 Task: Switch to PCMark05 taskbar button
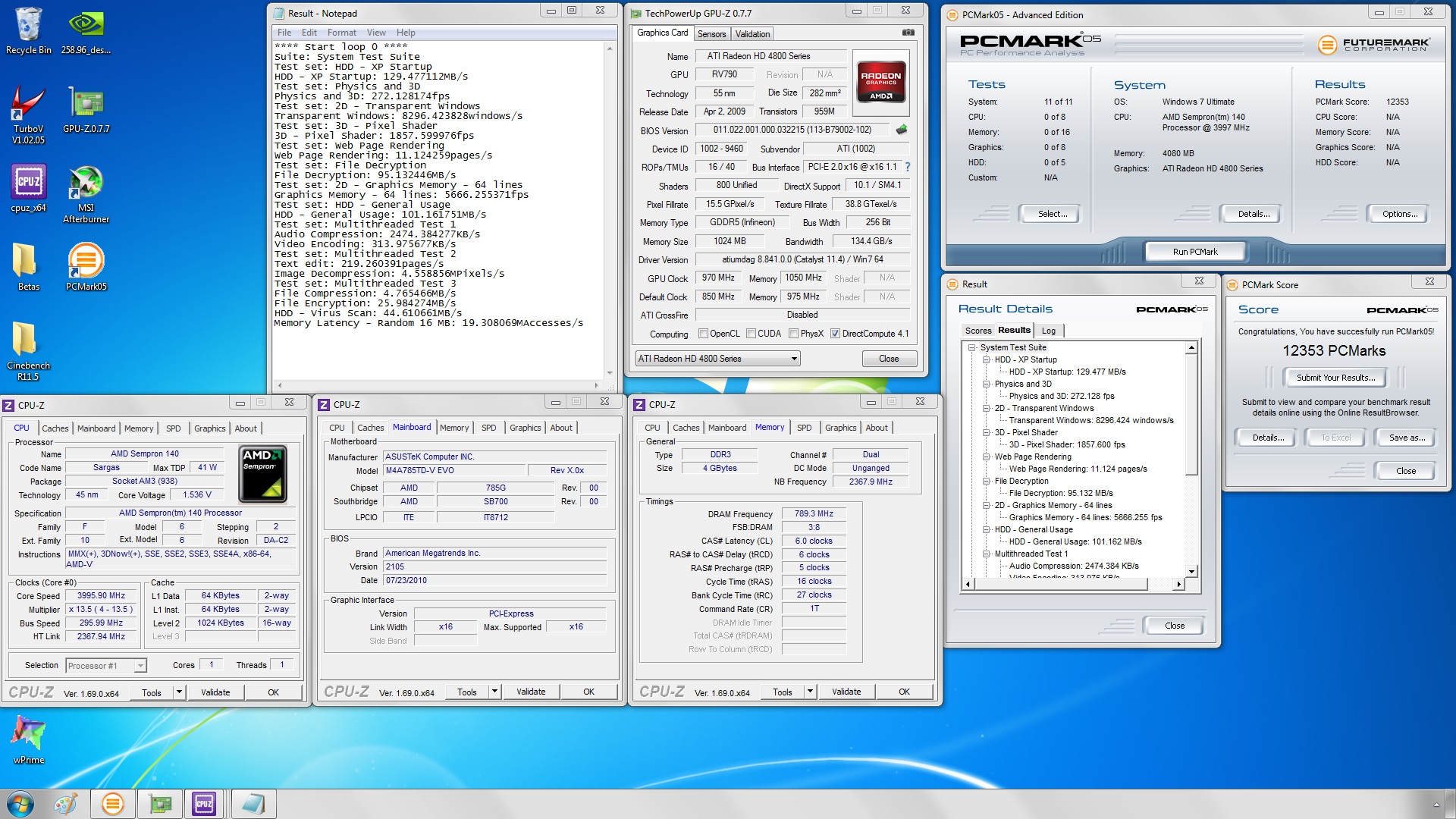(112, 804)
